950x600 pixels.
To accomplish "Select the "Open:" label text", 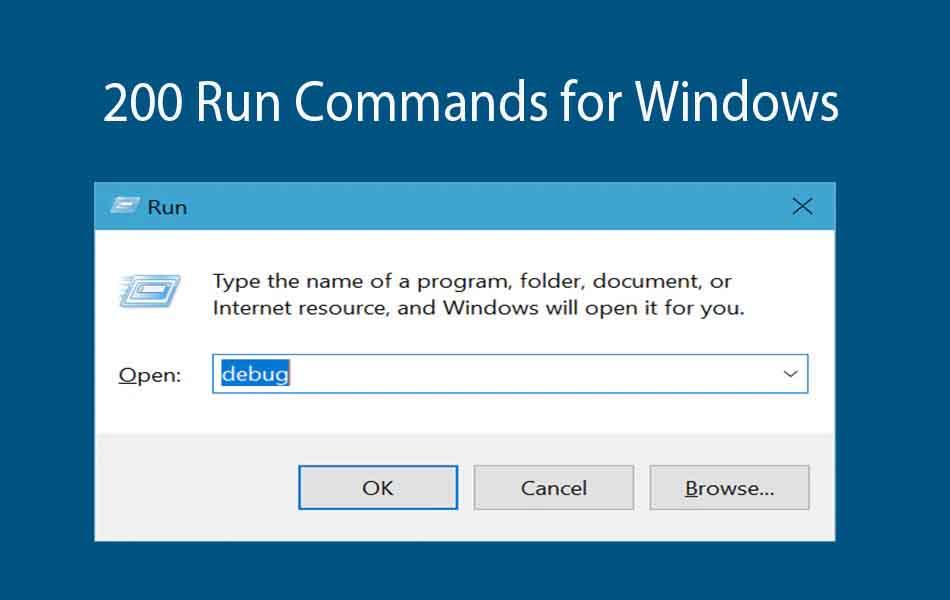I will point(150,375).
